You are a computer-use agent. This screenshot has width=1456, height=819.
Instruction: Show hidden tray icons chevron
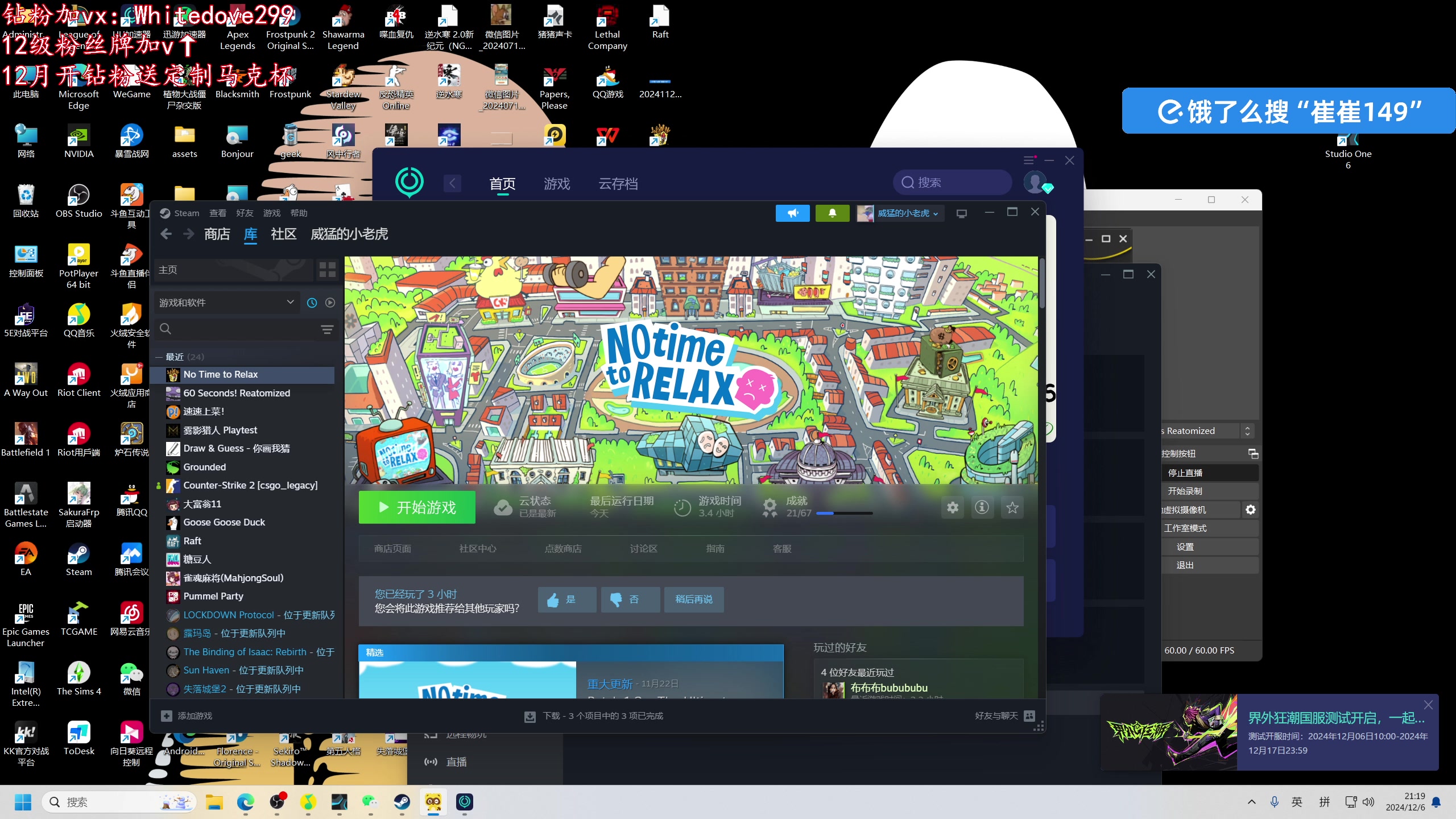1252,802
